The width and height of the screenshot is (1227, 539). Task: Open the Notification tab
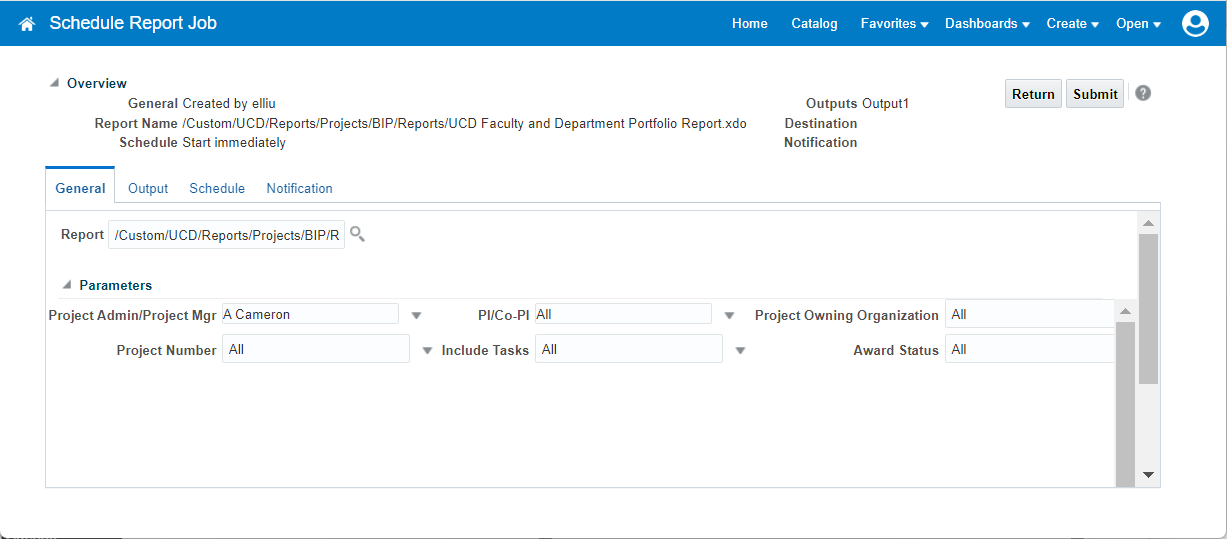299,188
